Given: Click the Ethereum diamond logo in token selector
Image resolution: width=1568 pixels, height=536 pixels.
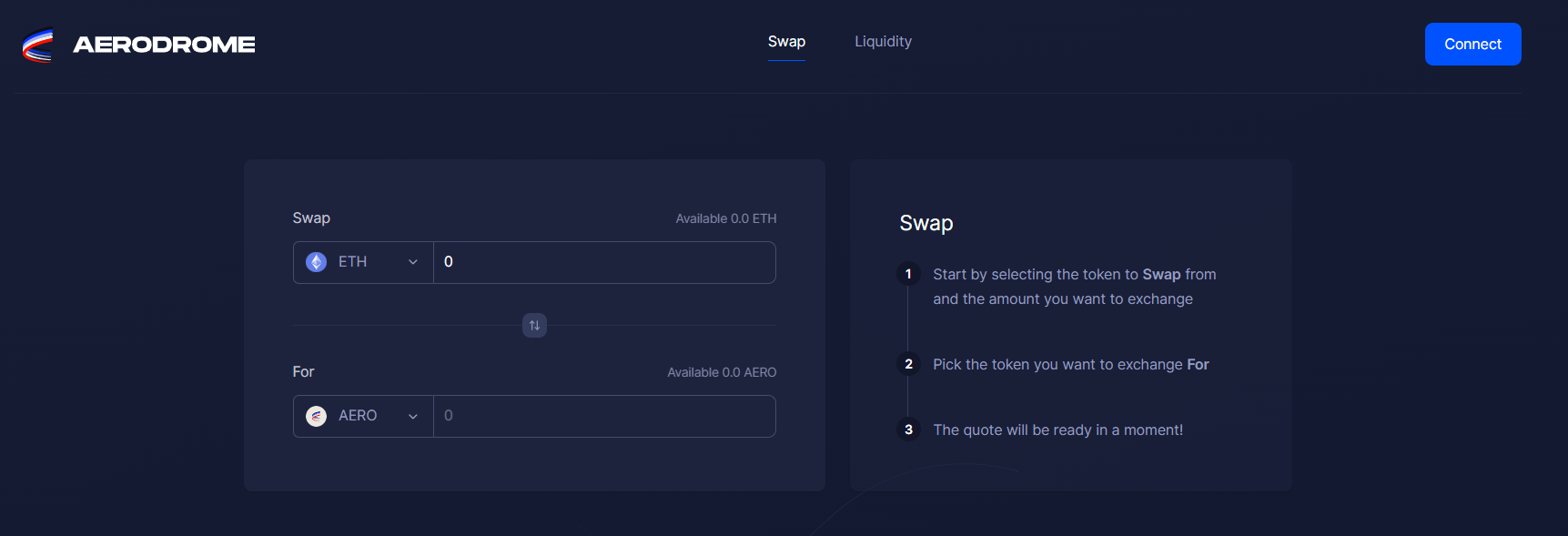Looking at the screenshot, I should (x=316, y=261).
